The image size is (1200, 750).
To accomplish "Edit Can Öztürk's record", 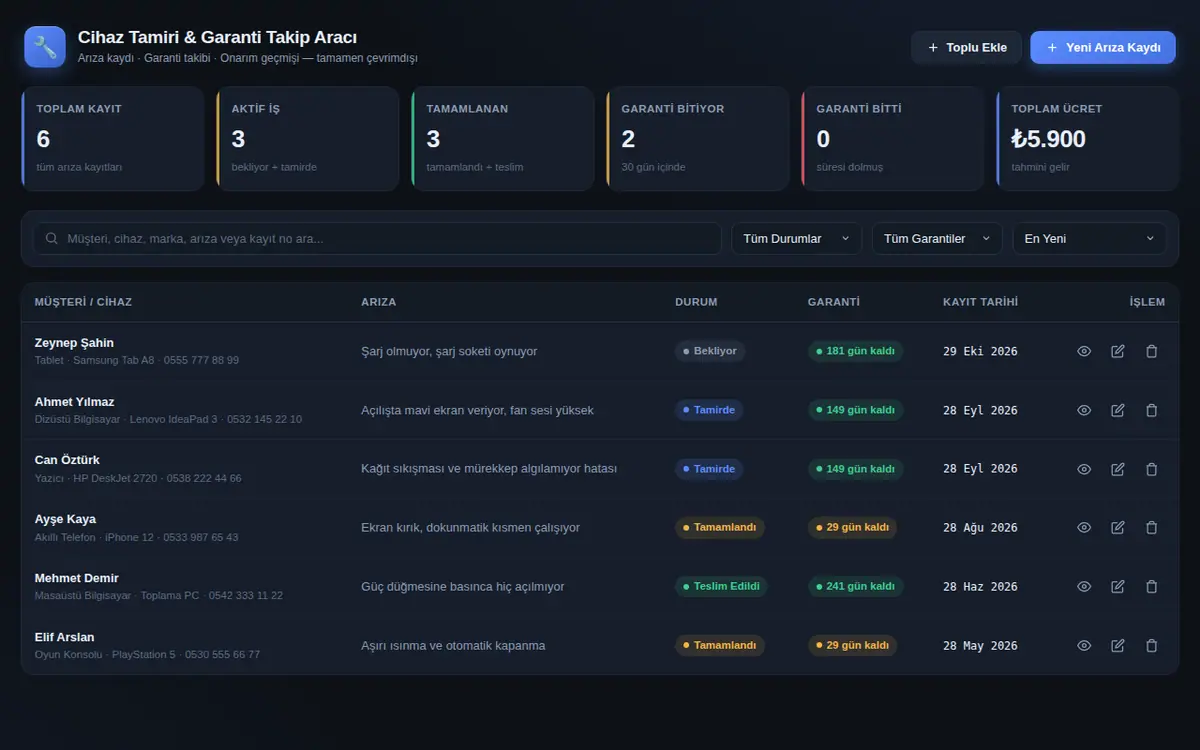I will (1118, 469).
